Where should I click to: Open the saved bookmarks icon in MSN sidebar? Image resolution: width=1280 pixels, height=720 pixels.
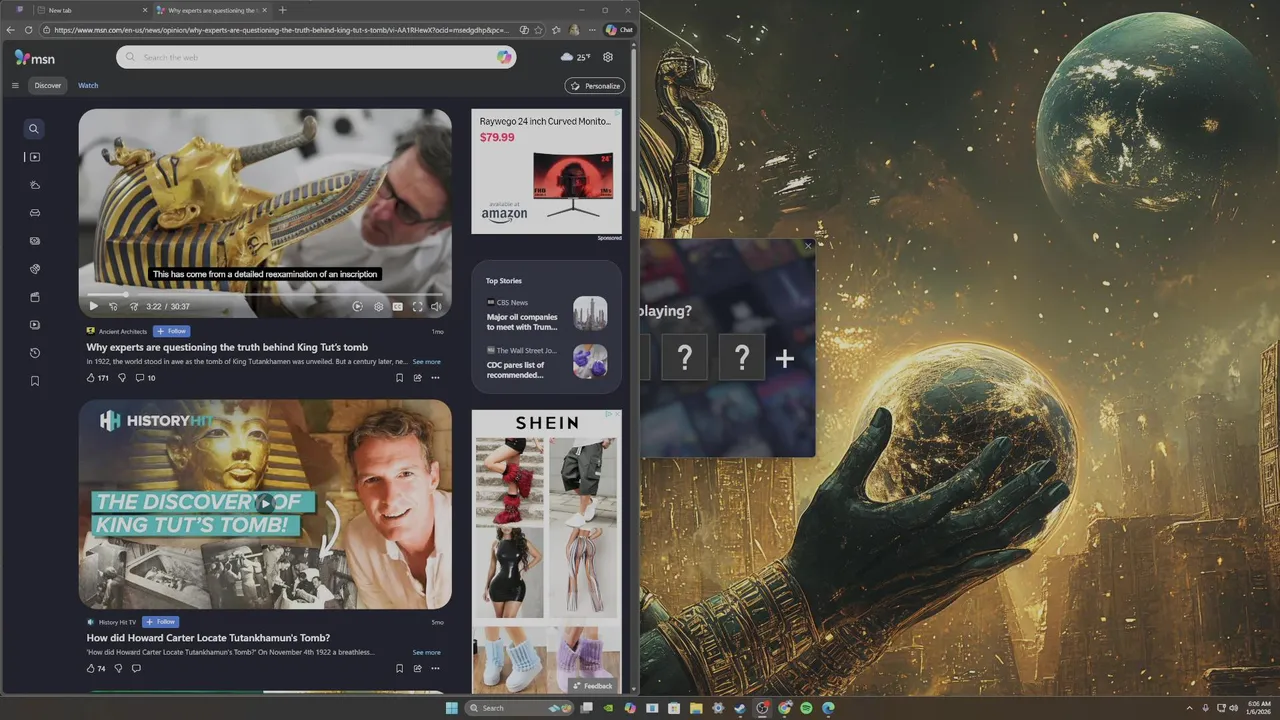[x=34, y=381]
